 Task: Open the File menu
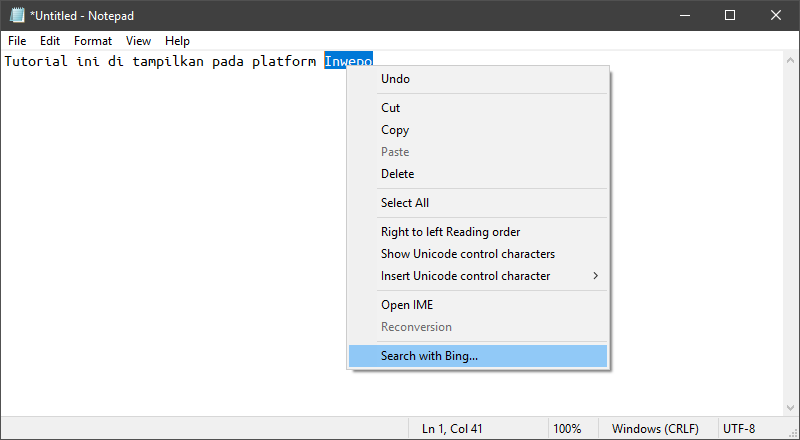point(17,41)
